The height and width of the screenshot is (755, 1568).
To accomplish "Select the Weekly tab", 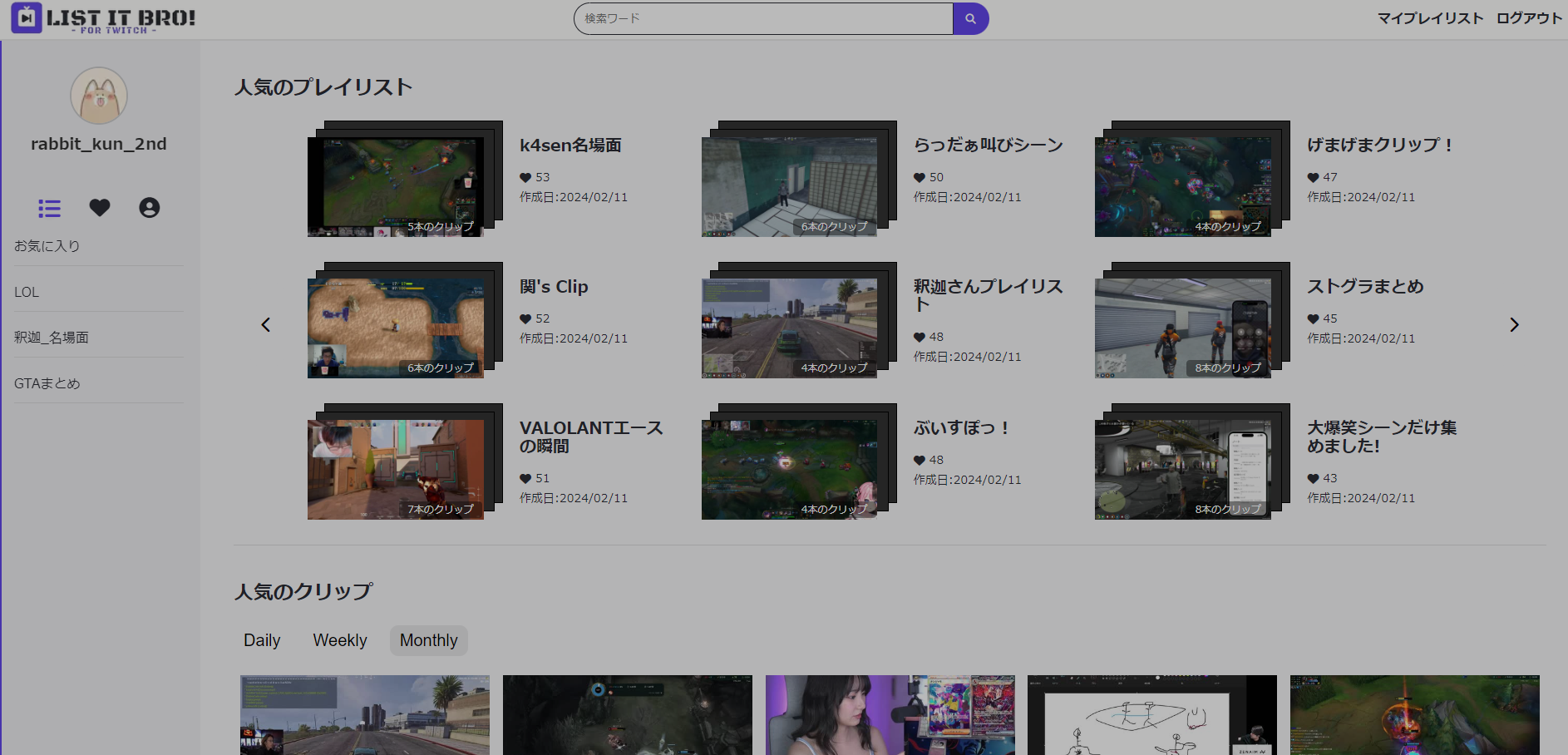I will point(340,640).
